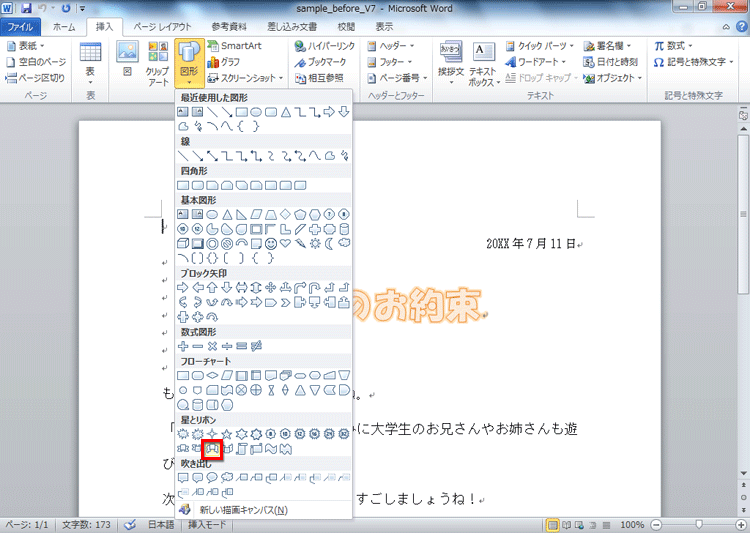750x533 pixels.
Task: Insert a SmartArt graphic
Action: pyautogui.click(x=235, y=46)
